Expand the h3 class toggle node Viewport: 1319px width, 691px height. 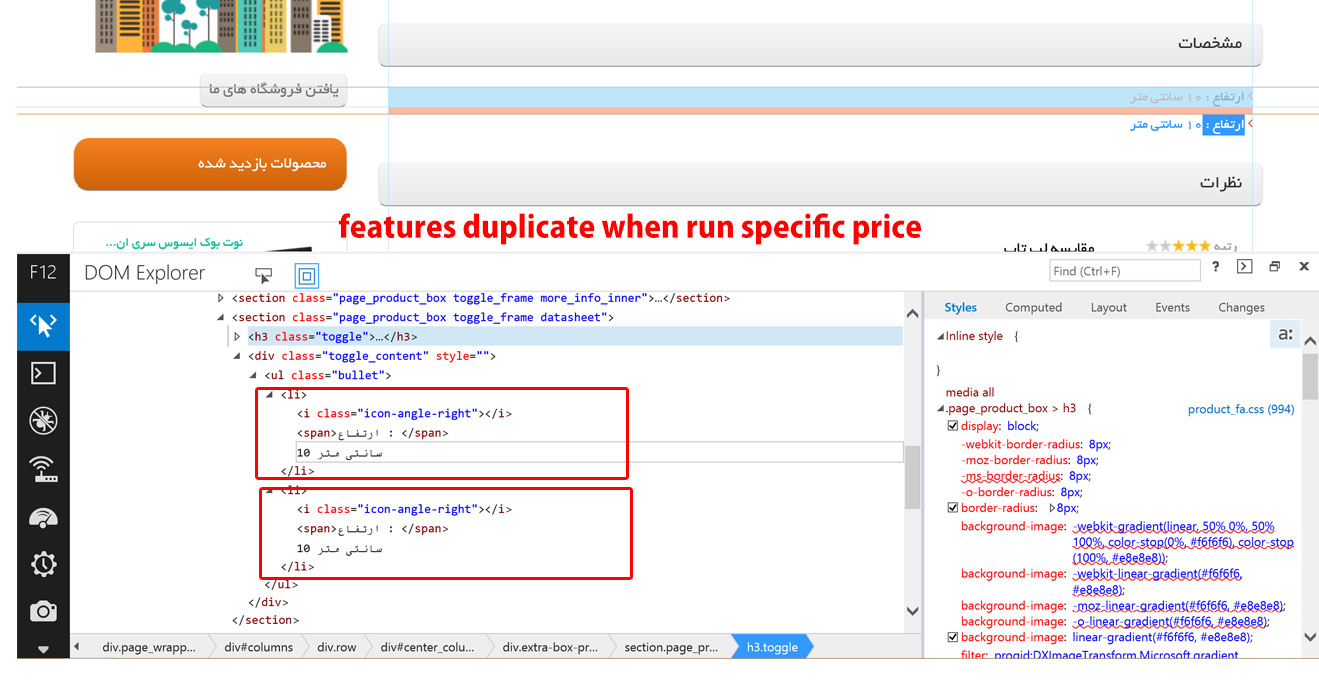[x=237, y=337]
